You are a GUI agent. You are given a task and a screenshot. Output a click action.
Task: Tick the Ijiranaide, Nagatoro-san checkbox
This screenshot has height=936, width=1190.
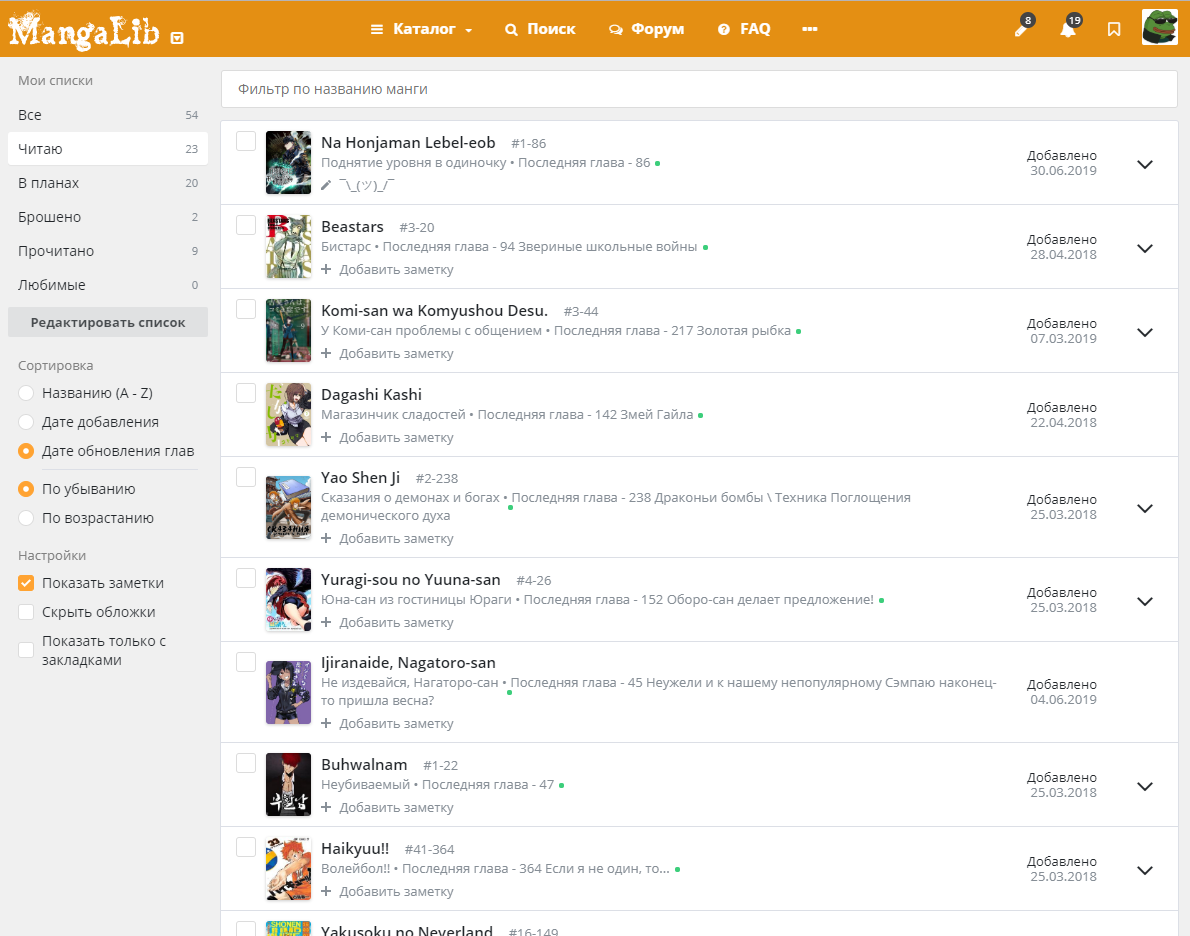[x=246, y=662]
